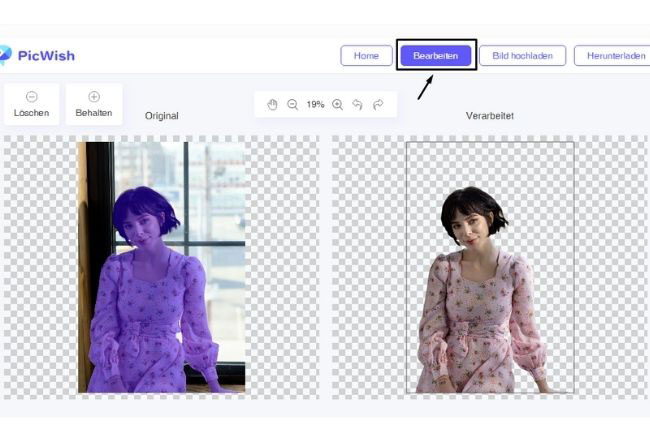Click the zoom in magnifier icon
650x430 pixels.
pos(337,104)
